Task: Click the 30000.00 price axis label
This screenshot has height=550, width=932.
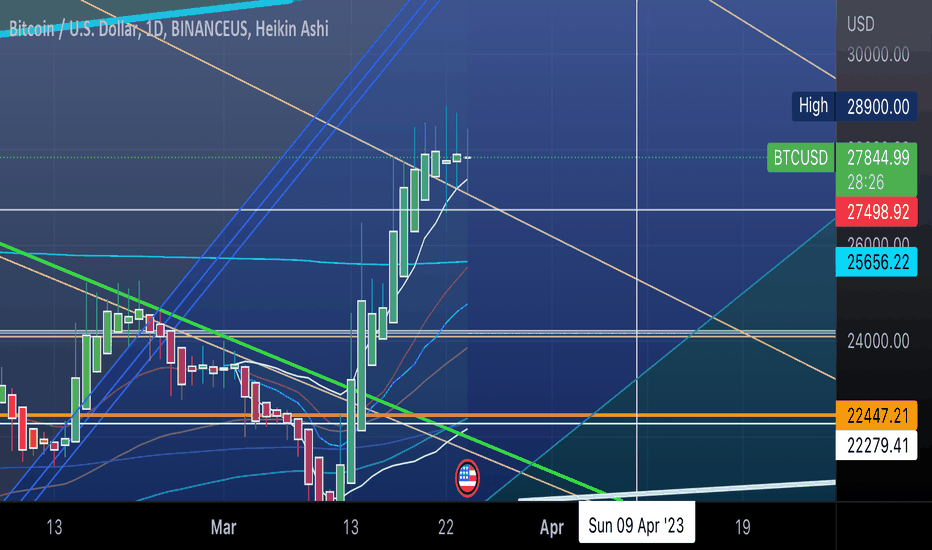Action: point(878,55)
